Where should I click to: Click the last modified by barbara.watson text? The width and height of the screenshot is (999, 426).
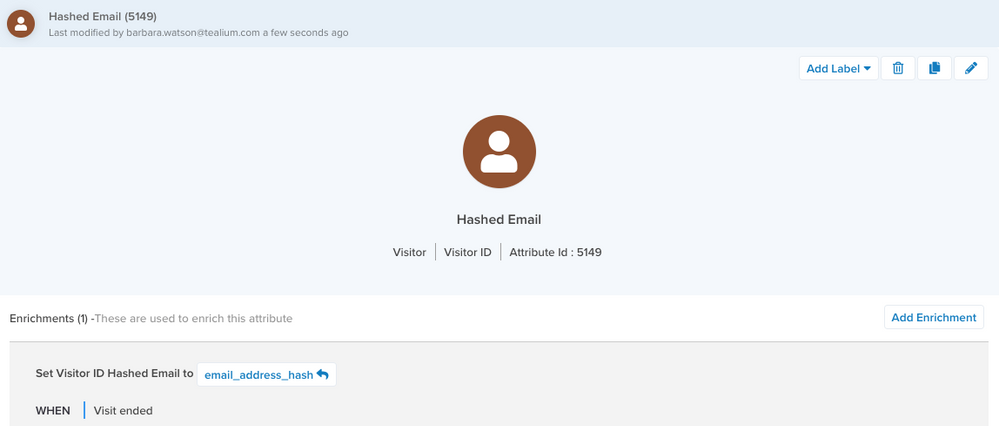(198, 33)
